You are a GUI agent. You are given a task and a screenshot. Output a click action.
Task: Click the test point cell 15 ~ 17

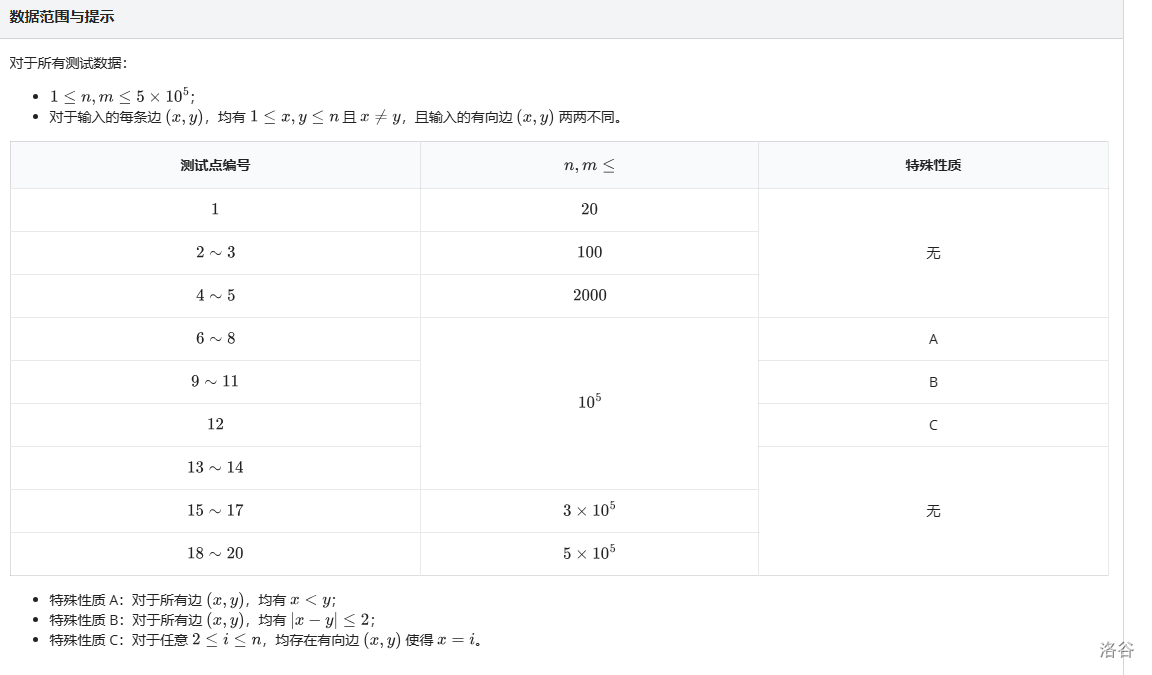pos(215,510)
